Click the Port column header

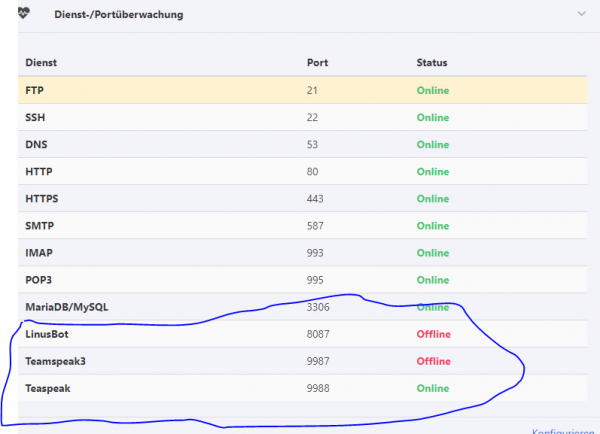(317, 62)
